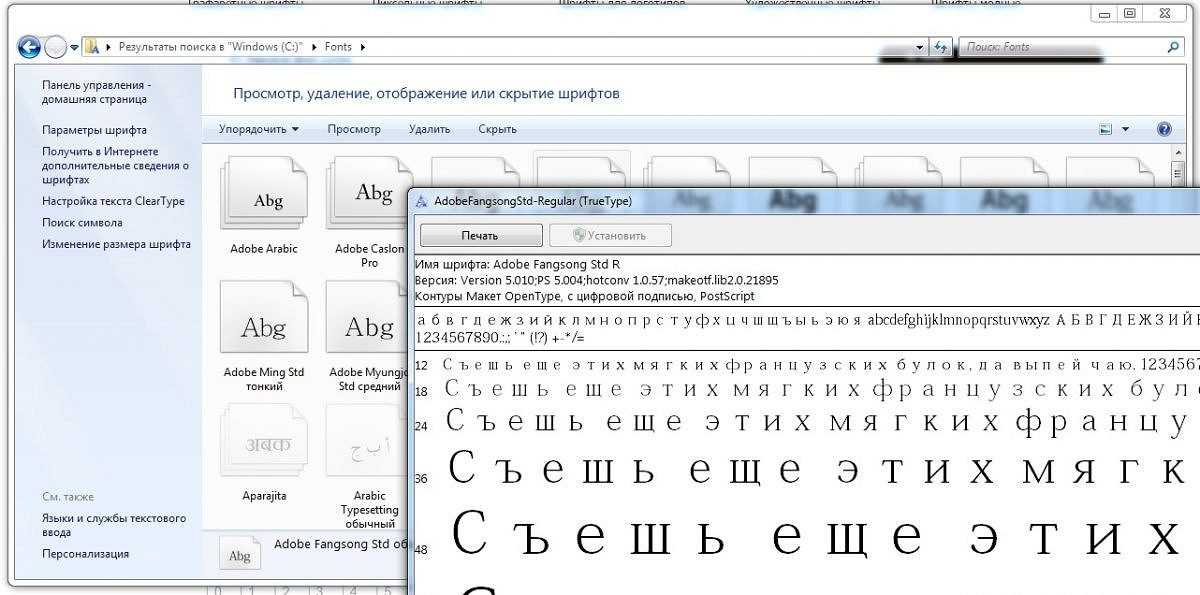
Task: Click the Установить button in font viewer
Action: point(610,235)
